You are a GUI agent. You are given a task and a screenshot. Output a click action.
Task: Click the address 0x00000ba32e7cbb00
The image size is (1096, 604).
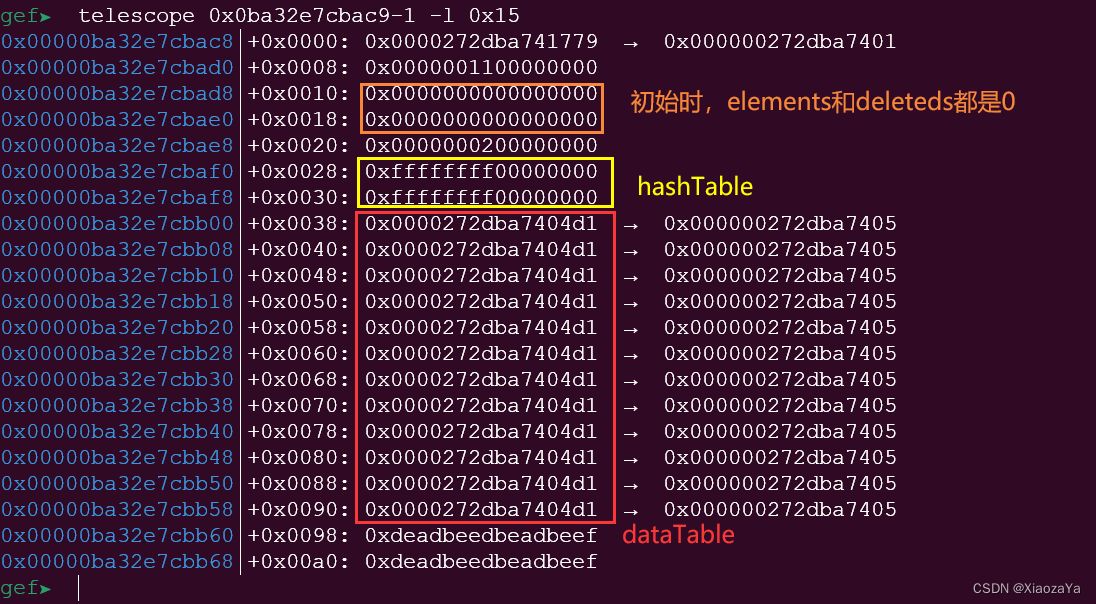(117, 224)
